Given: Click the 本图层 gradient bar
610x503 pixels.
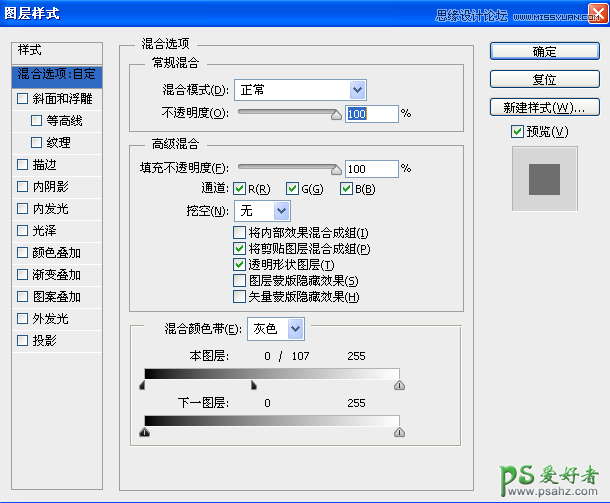Looking at the screenshot, I should tap(272, 374).
